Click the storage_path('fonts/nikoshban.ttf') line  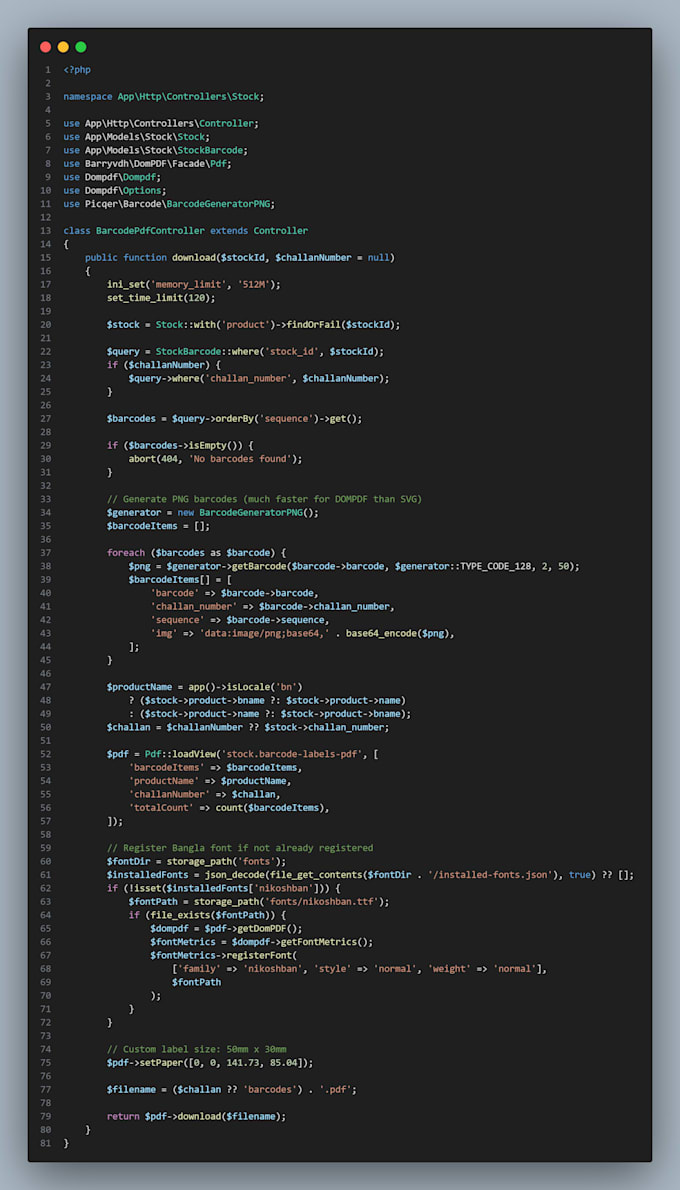259,901
